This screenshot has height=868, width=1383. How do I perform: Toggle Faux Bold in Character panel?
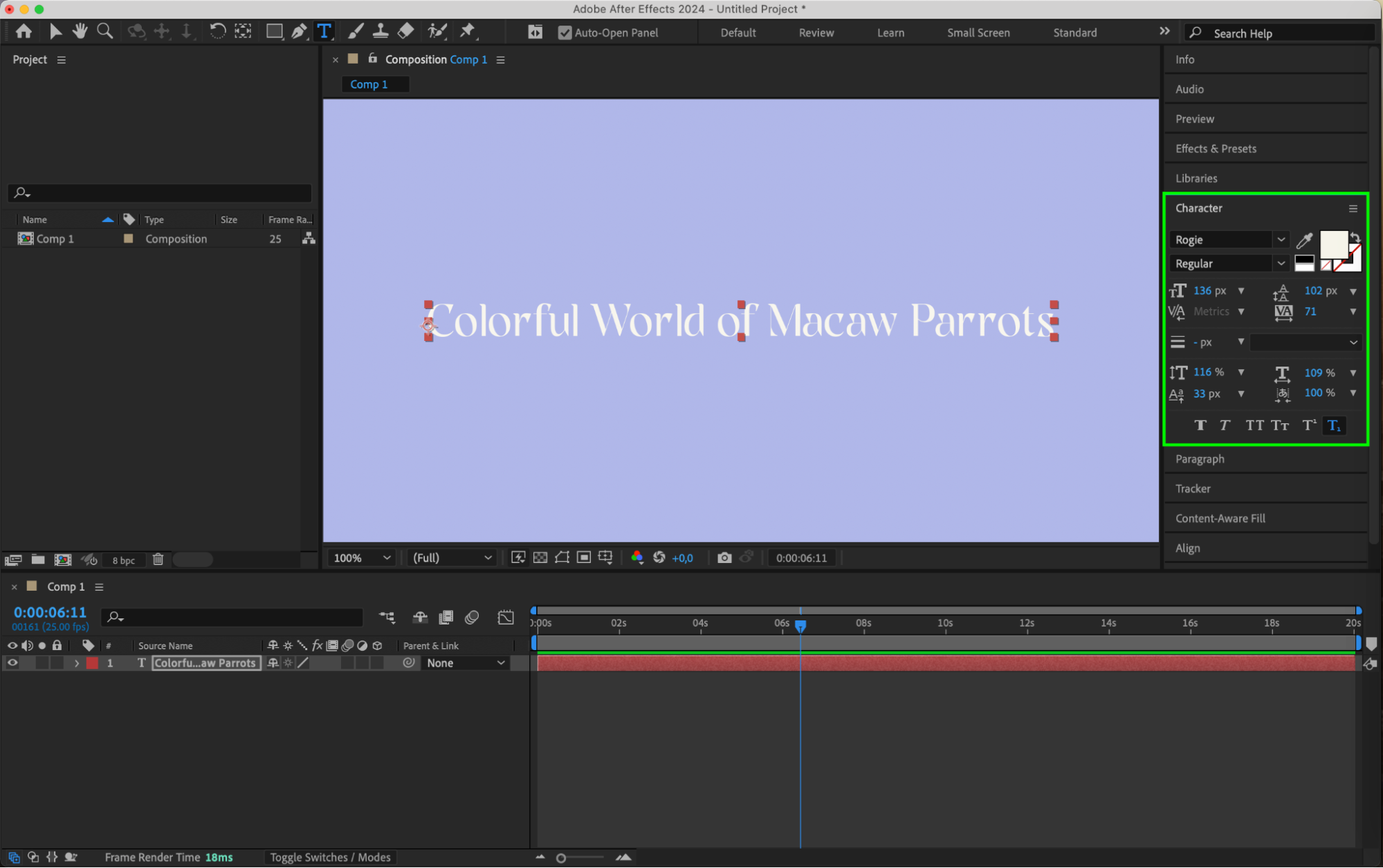(1200, 425)
